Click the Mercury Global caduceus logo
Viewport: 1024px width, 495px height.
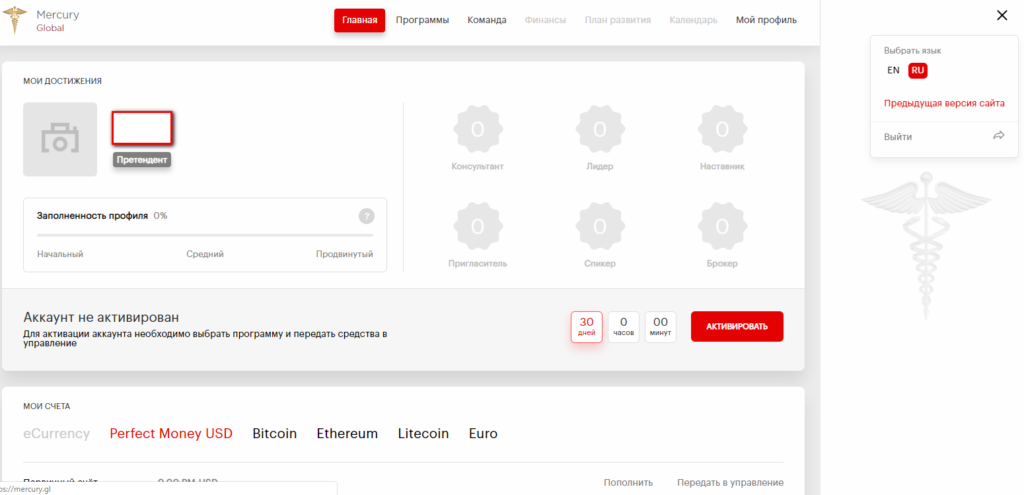[16, 20]
